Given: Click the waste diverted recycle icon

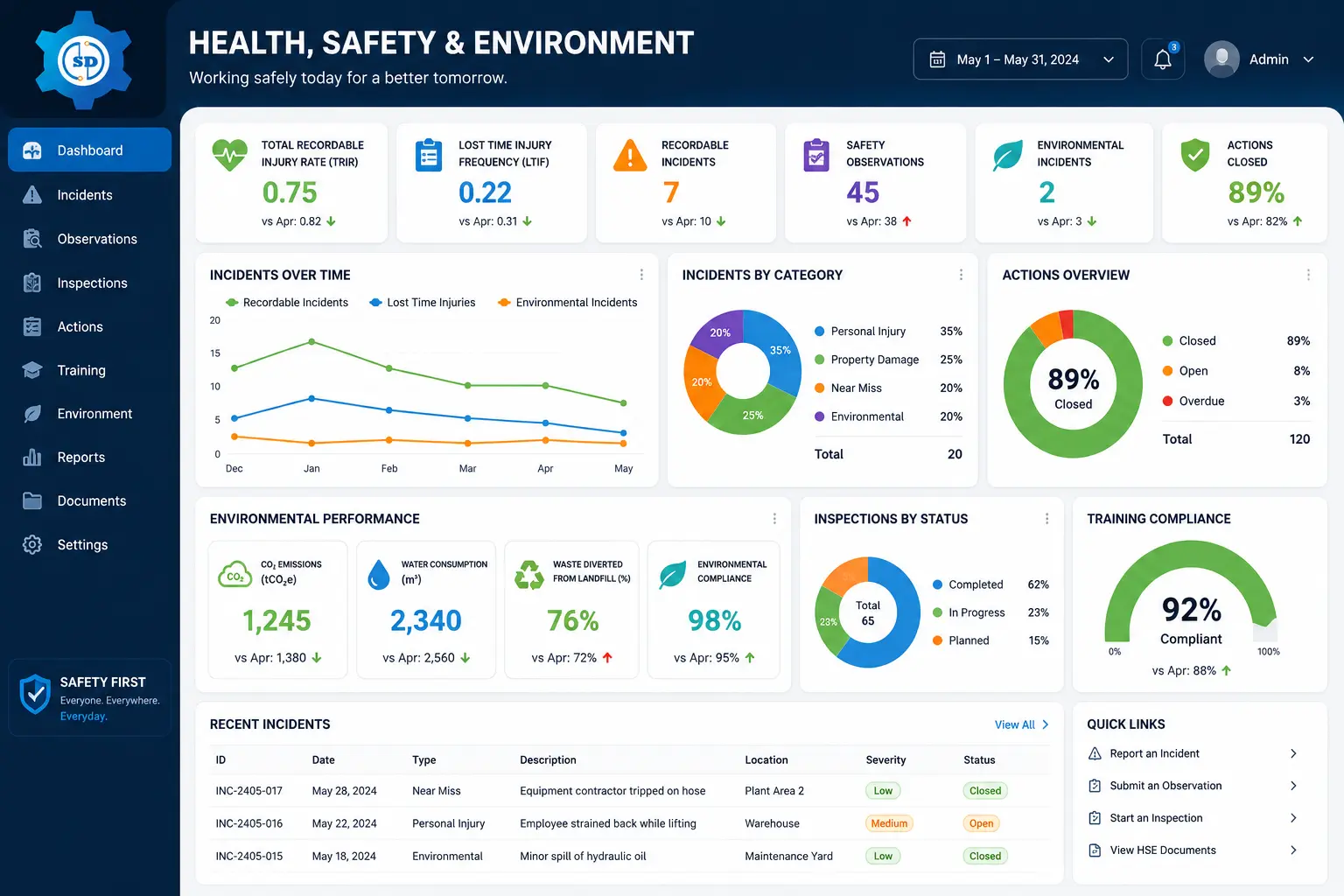Looking at the screenshot, I should pos(529,575).
